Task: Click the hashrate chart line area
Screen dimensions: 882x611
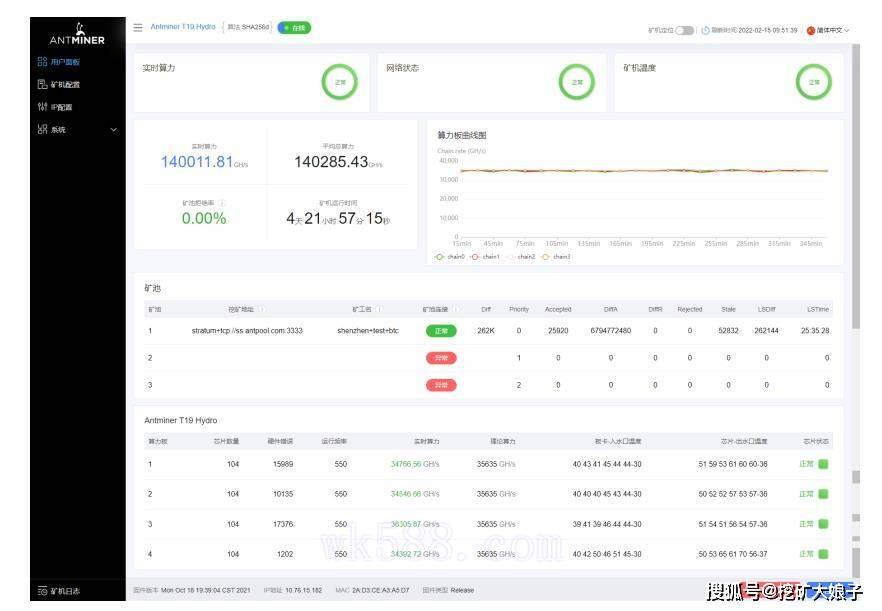Action: click(644, 170)
